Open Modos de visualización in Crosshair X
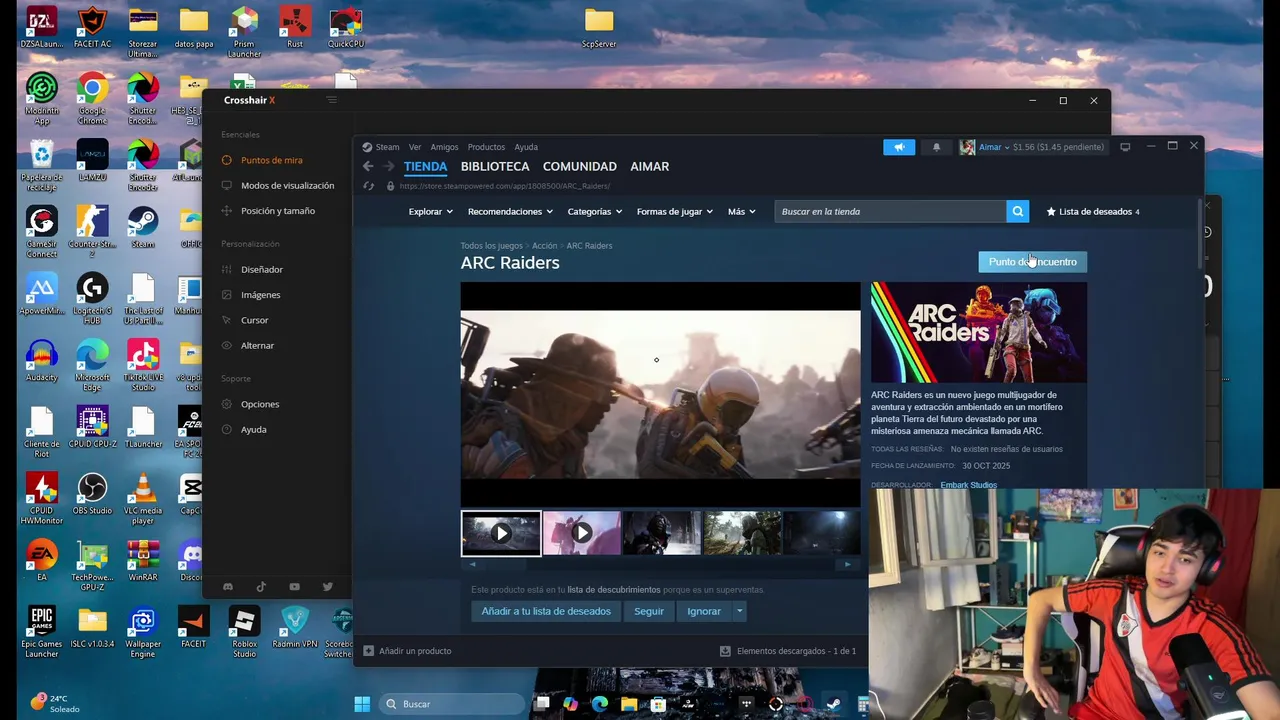Image resolution: width=1280 pixels, height=720 pixels. tap(287, 185)
